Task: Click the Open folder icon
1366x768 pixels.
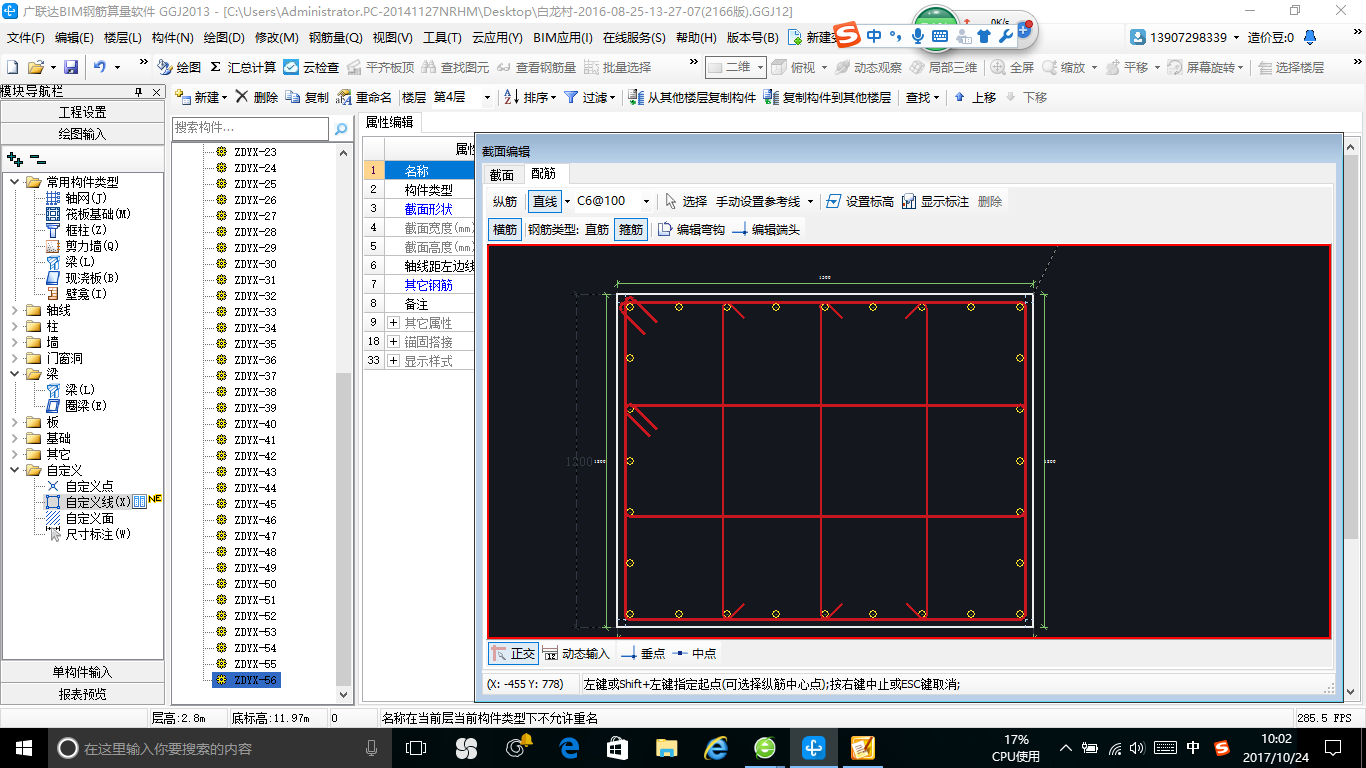Action: coord(35,67)
